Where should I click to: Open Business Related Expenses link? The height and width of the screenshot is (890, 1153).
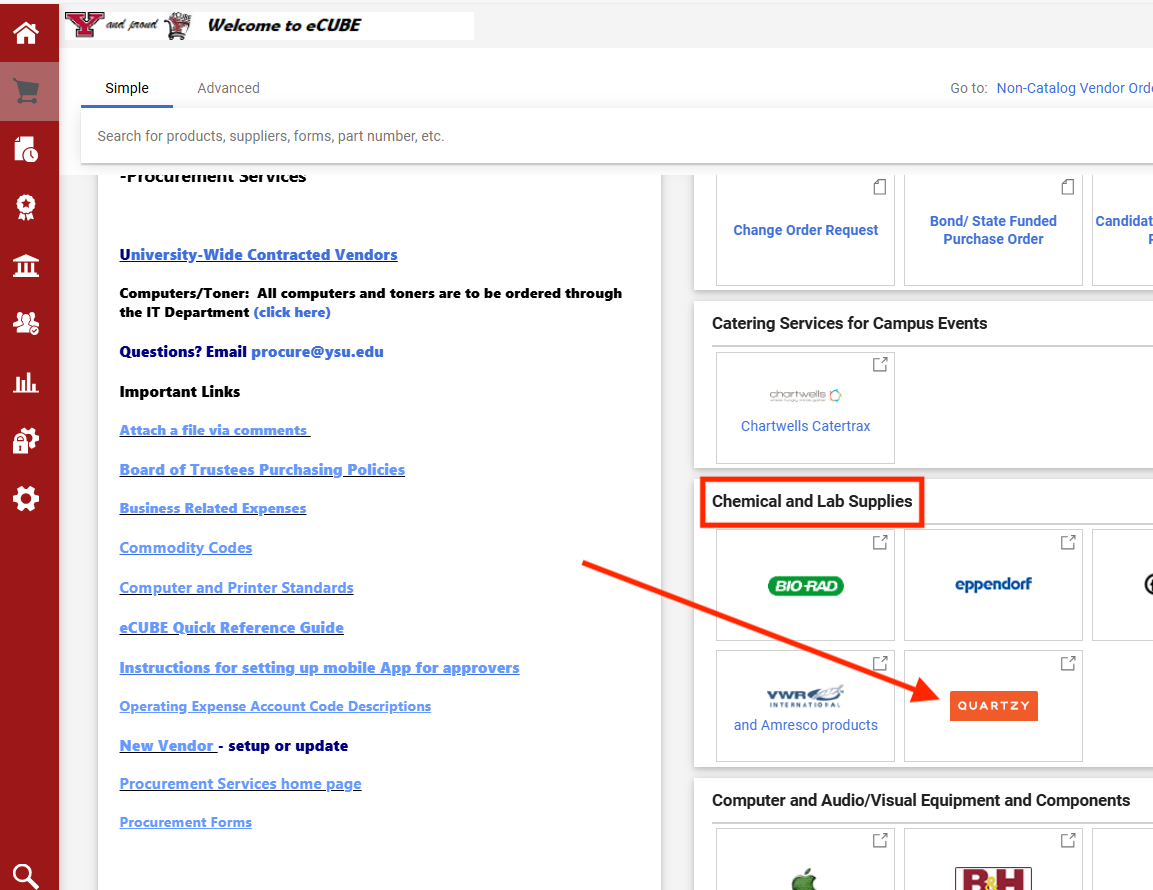213,508
